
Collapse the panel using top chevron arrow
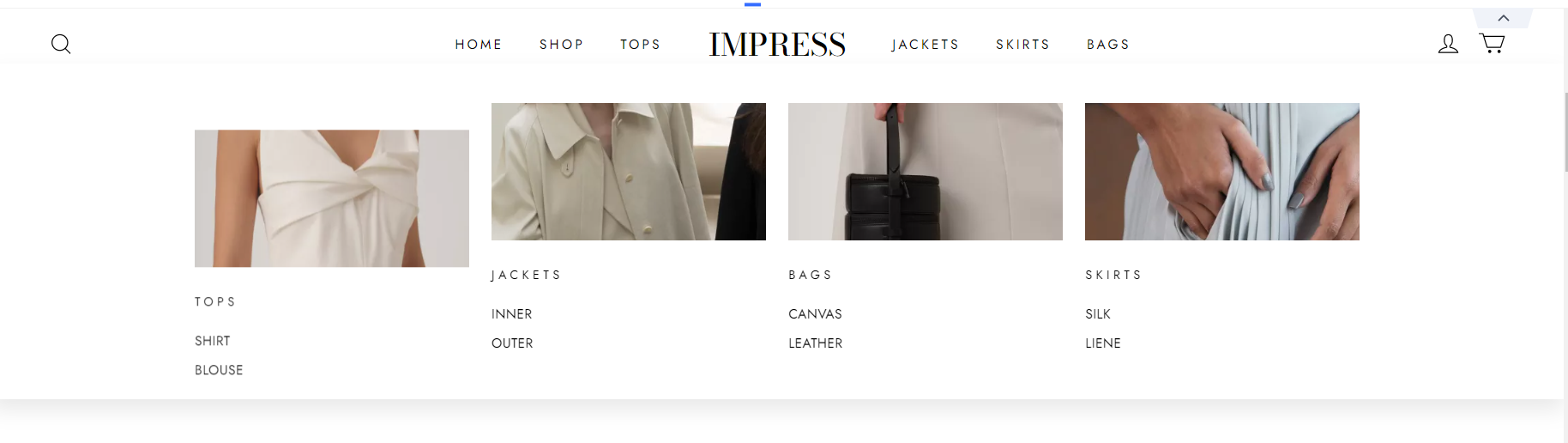1503,18
